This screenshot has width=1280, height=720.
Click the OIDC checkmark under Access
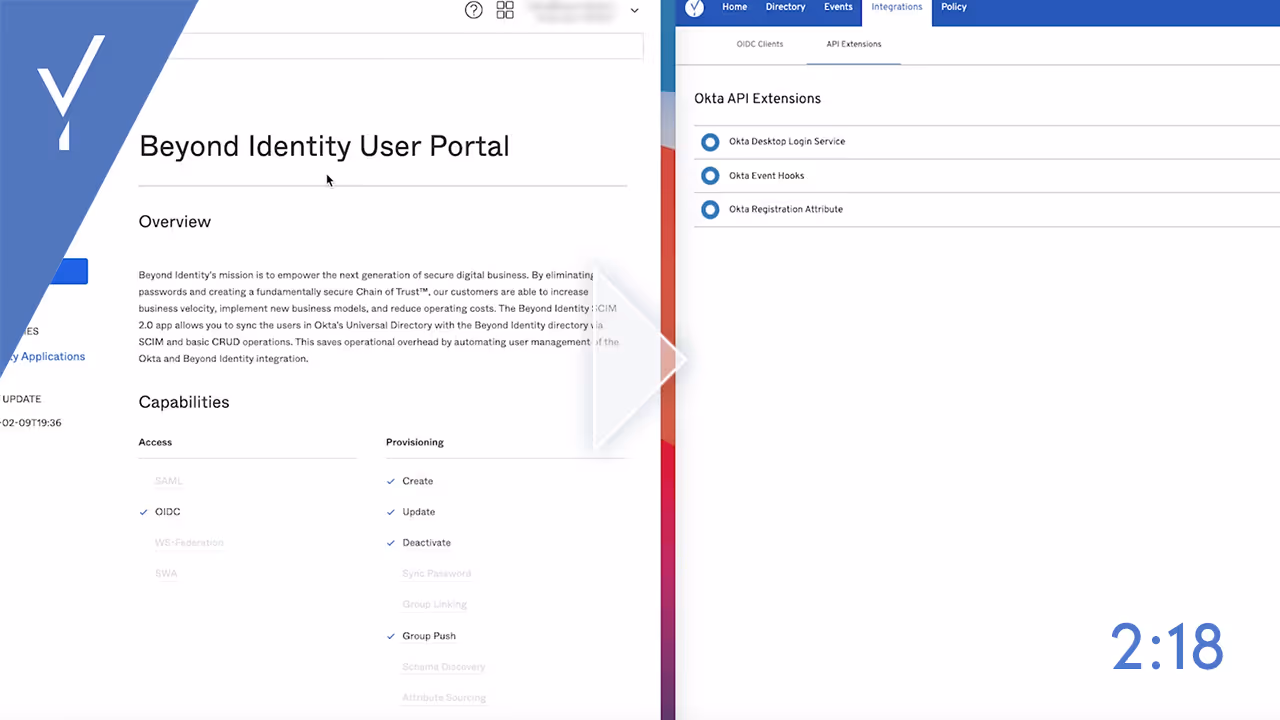pos(144,511)
